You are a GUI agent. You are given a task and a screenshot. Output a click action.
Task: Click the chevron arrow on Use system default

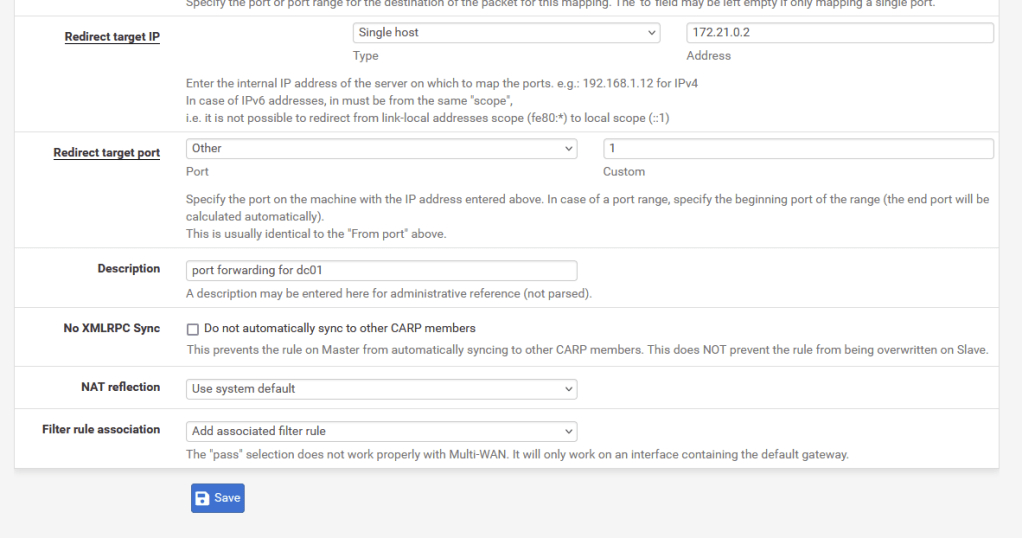click(568, 389)
